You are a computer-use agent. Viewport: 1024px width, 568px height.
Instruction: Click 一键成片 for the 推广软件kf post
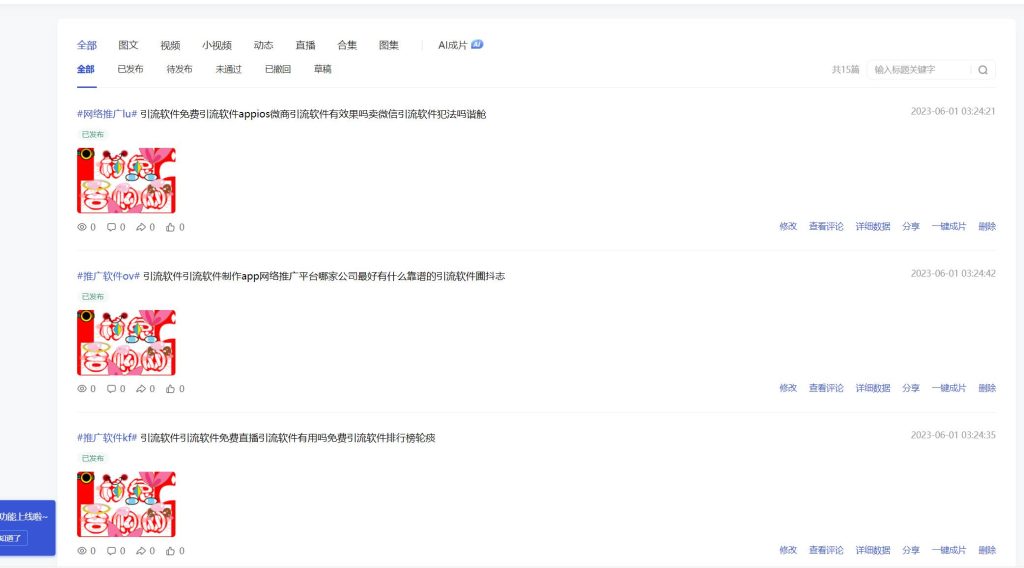click(x=949, y=550)
